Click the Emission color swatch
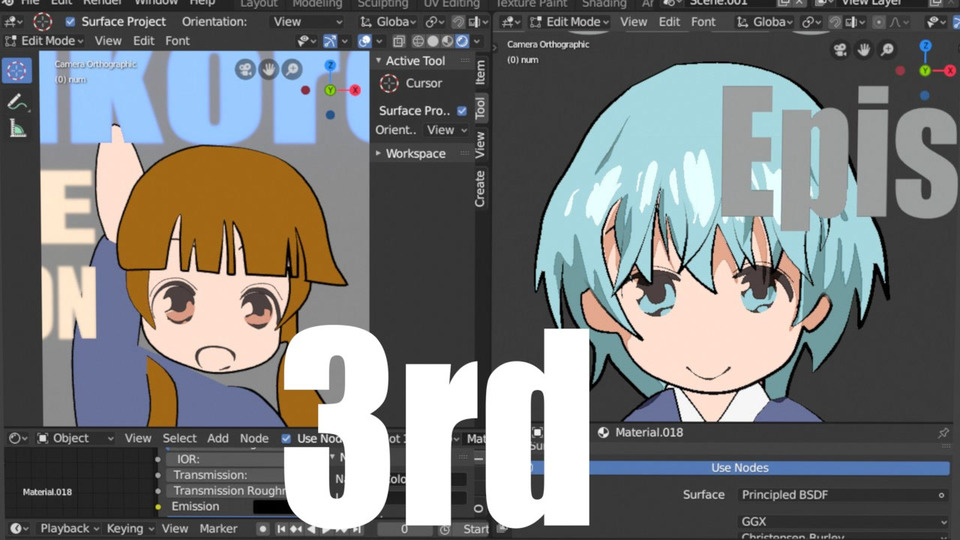The height and width of the screenshot is (540, 960). point(272,507)
